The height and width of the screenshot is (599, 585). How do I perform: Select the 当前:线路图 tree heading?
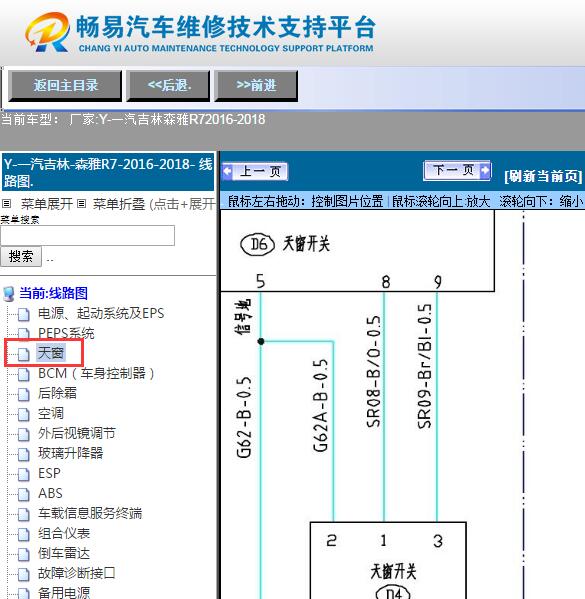click(53, 293)
